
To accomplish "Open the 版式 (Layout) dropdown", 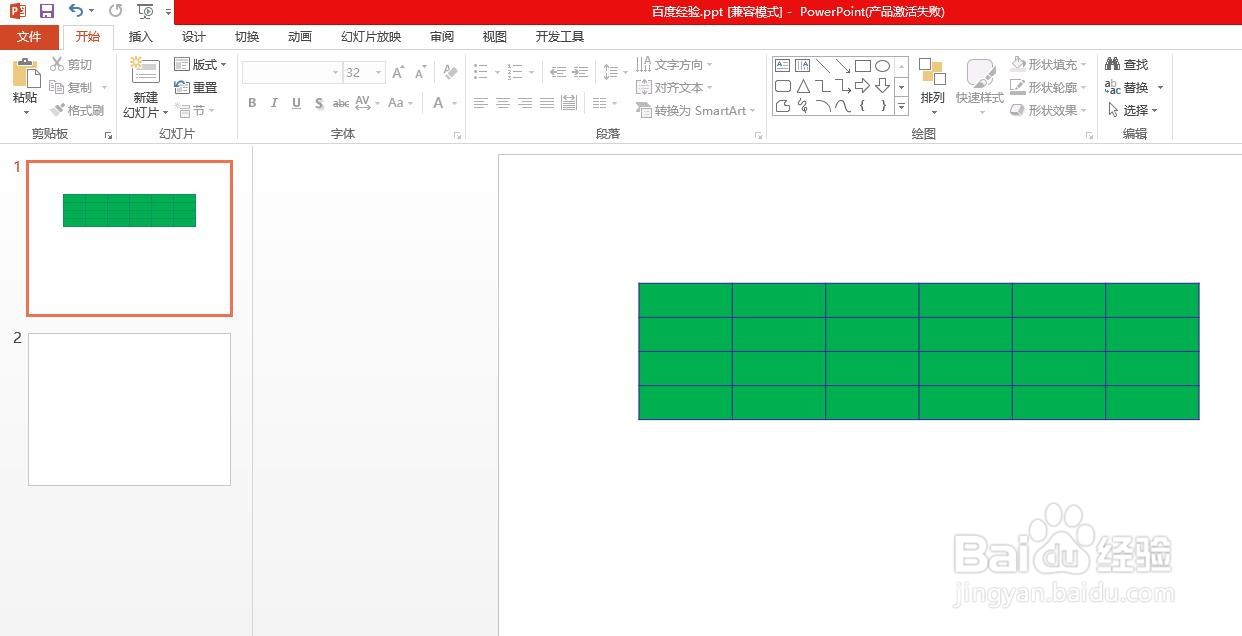I will pos(200,64).
